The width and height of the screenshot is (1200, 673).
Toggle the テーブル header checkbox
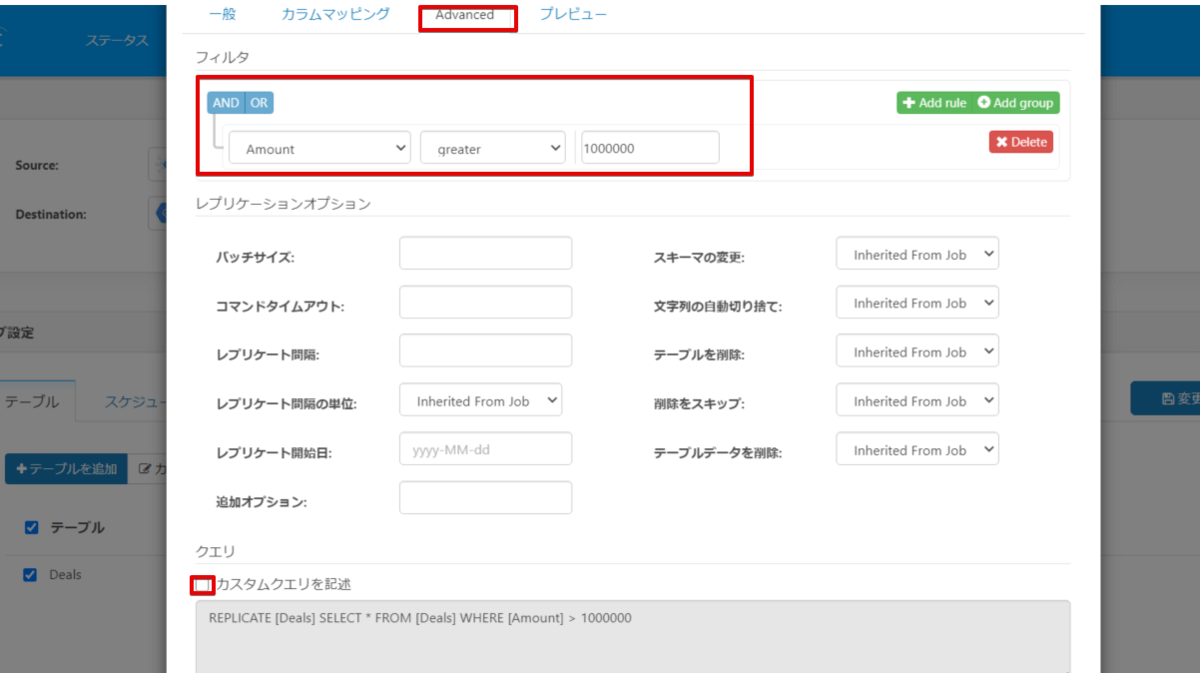tap(32, 528)
